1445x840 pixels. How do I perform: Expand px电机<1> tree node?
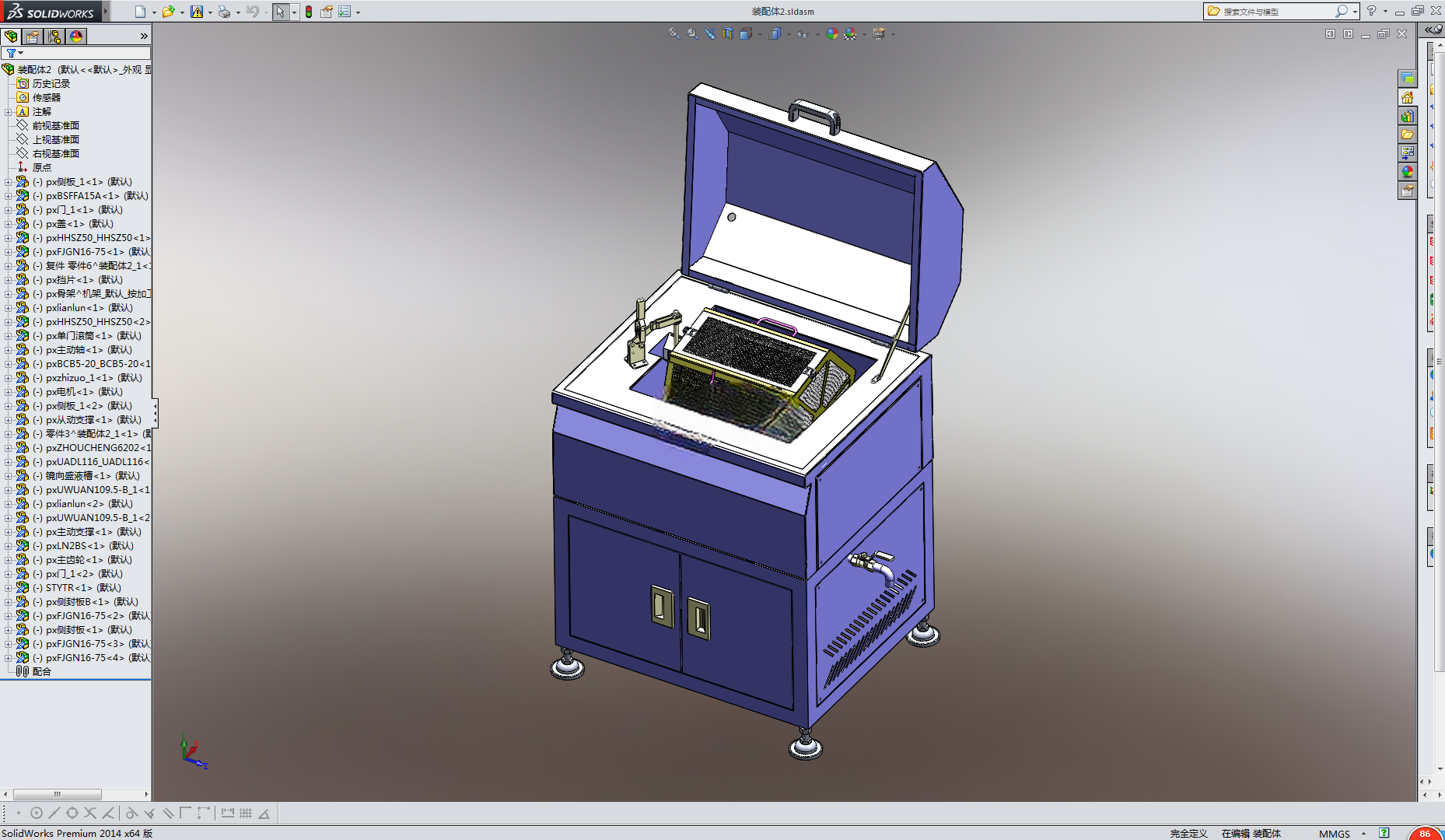[8, 392]
